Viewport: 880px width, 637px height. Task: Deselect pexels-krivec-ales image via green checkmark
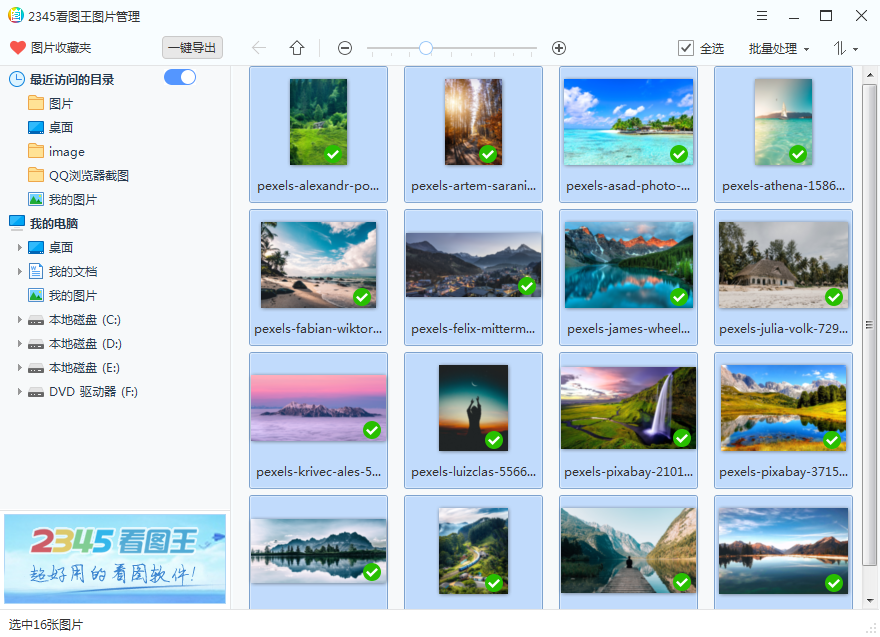[371, 430]
